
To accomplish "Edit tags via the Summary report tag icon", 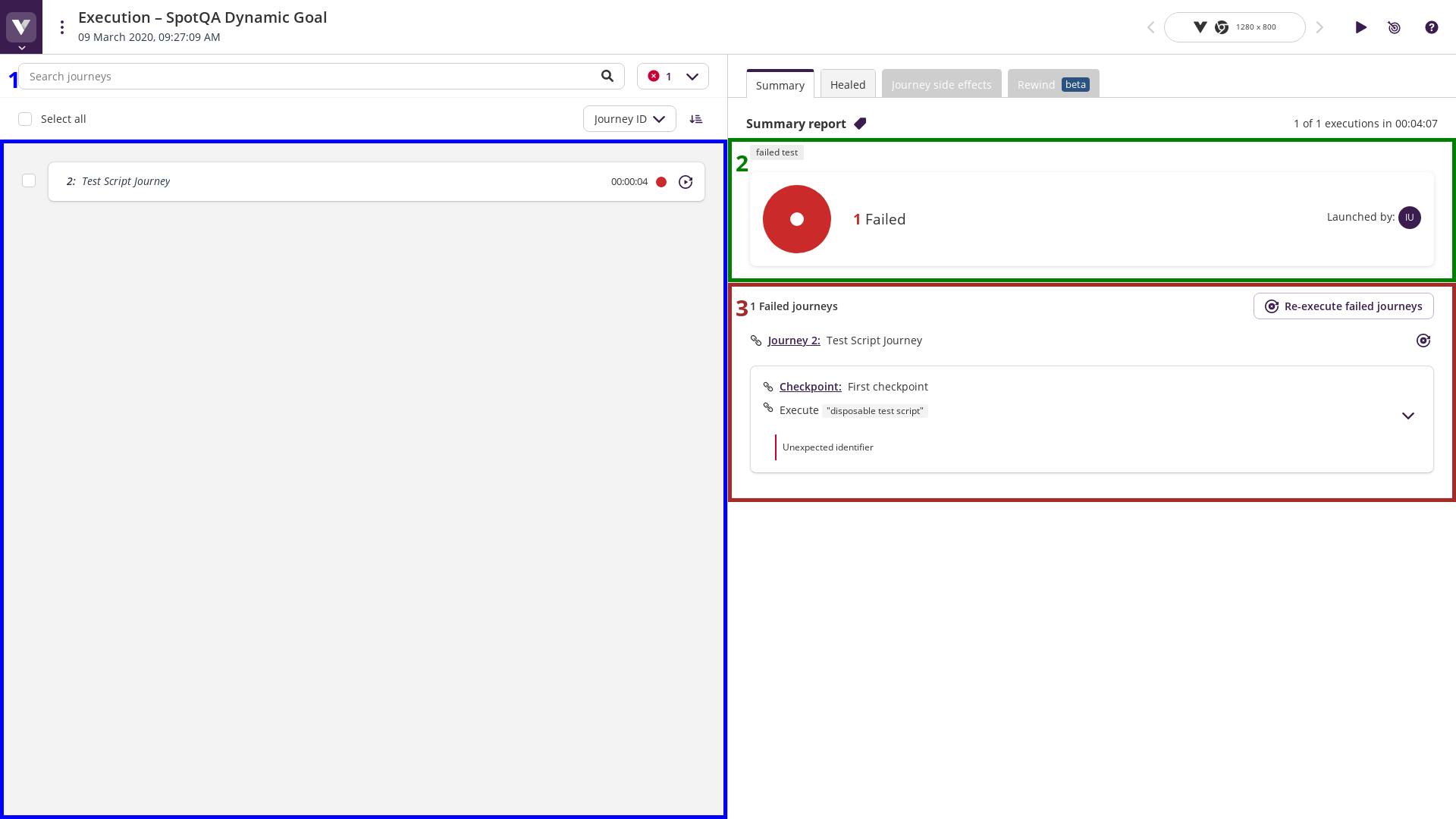I will [860, 124].
